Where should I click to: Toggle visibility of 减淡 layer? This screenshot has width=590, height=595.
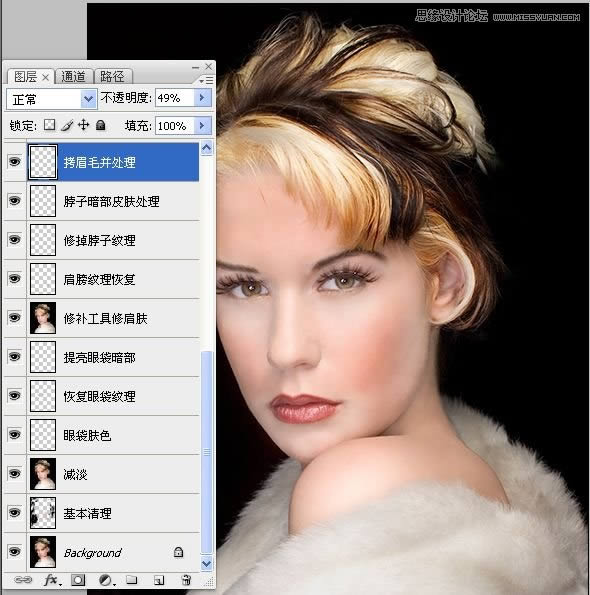14,474
